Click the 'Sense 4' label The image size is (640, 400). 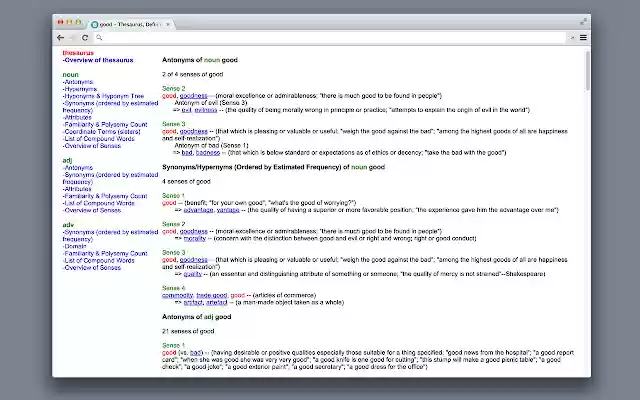[x=173, y=288]
